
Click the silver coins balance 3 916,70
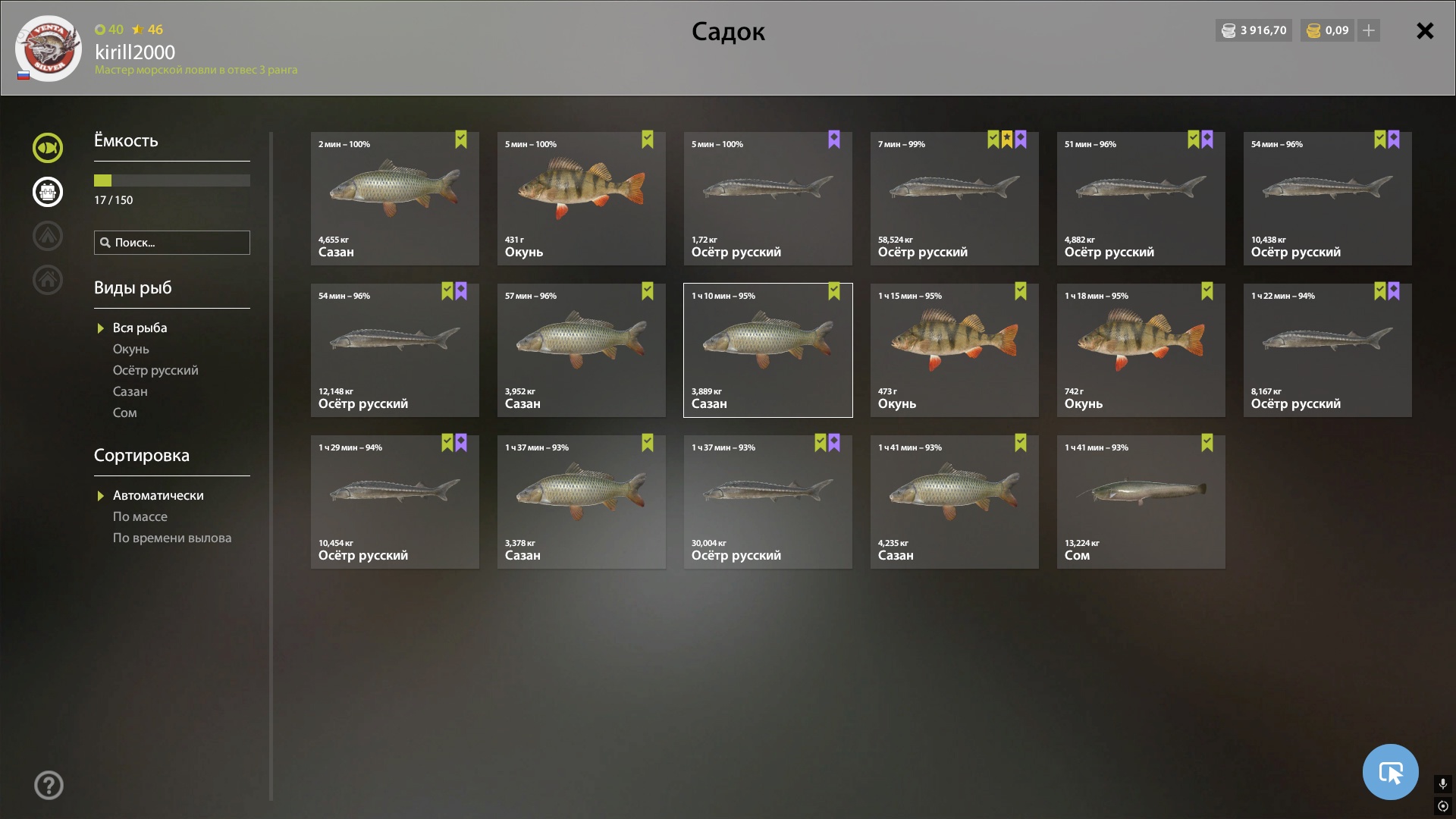1254,30
